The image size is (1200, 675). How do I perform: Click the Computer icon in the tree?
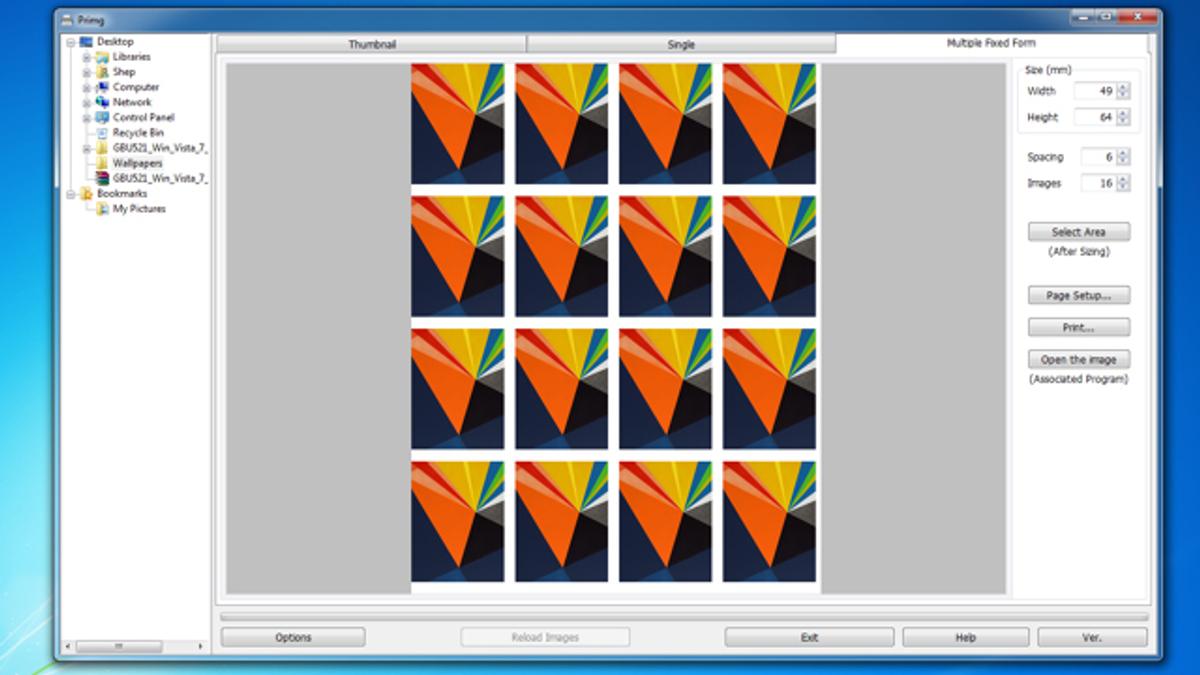pyautogui.click(x=102, y=87)
